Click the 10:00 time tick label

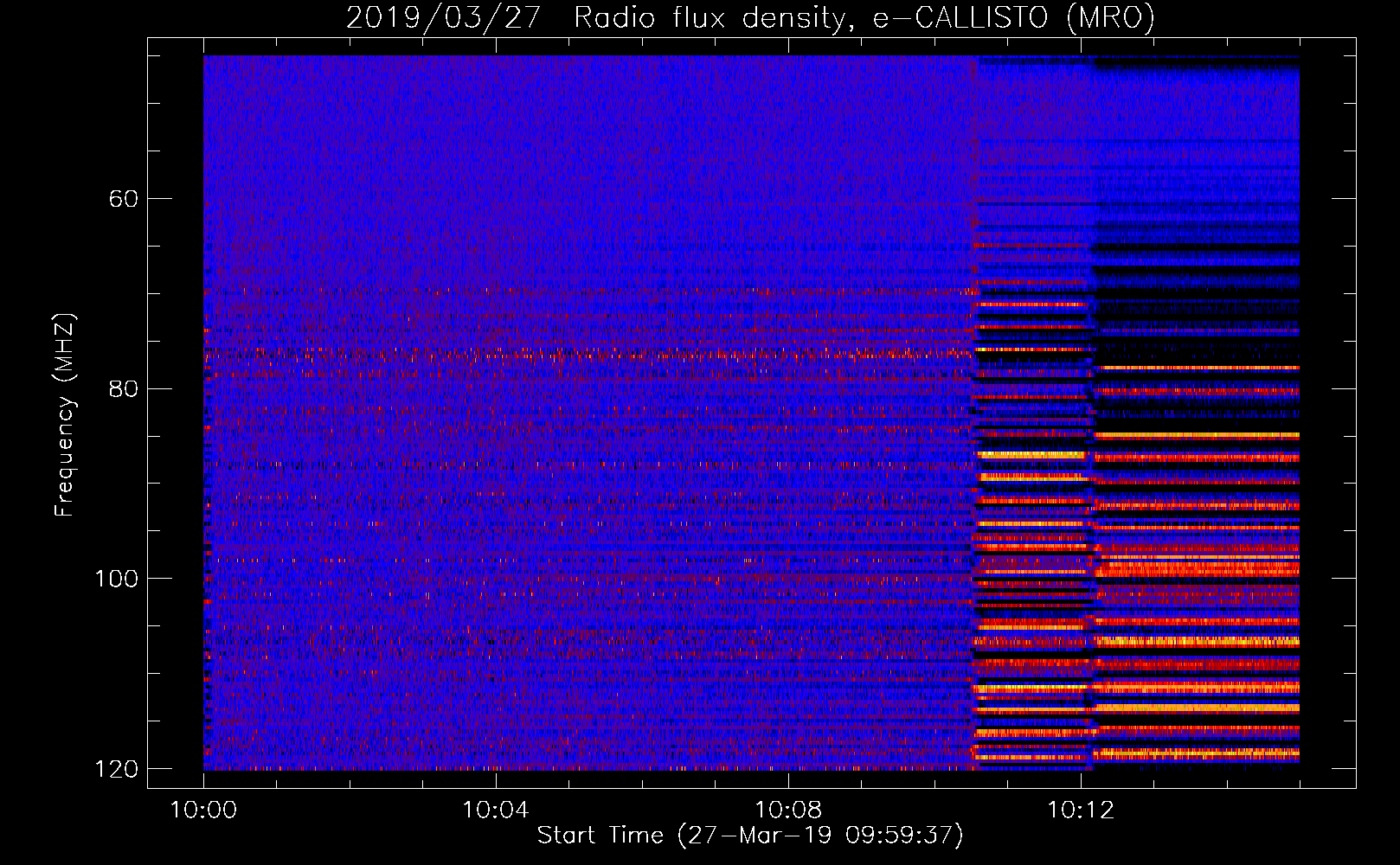(203, 811)
